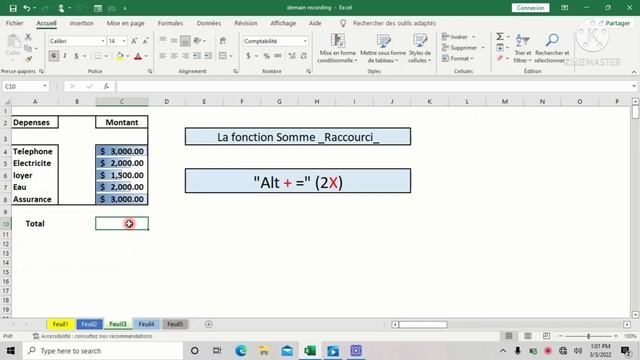Align text to the left
640x360 pixels.
[x=162, y=56]
